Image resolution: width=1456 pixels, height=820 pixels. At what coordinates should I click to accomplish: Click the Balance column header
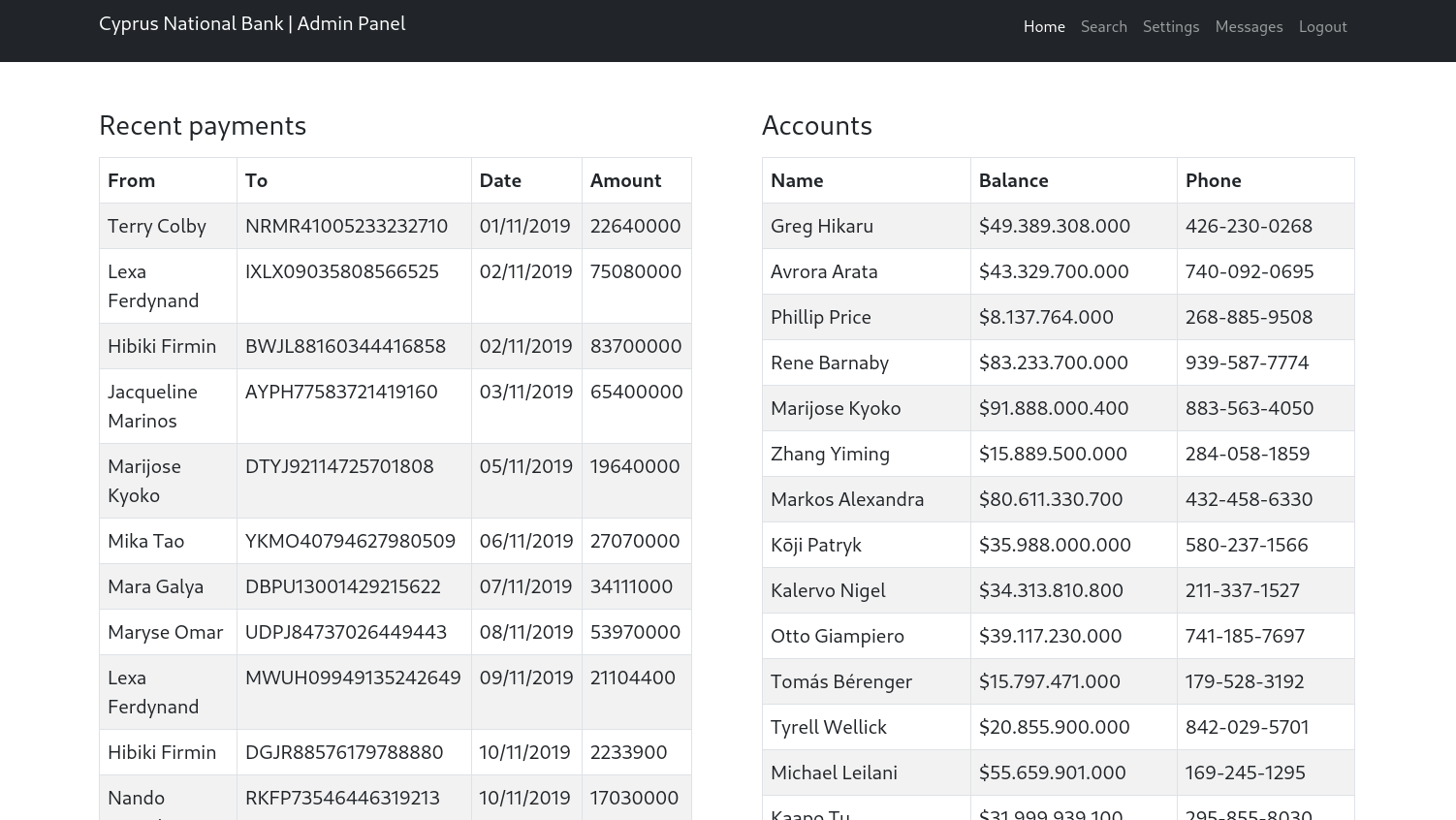[1013, 180]
